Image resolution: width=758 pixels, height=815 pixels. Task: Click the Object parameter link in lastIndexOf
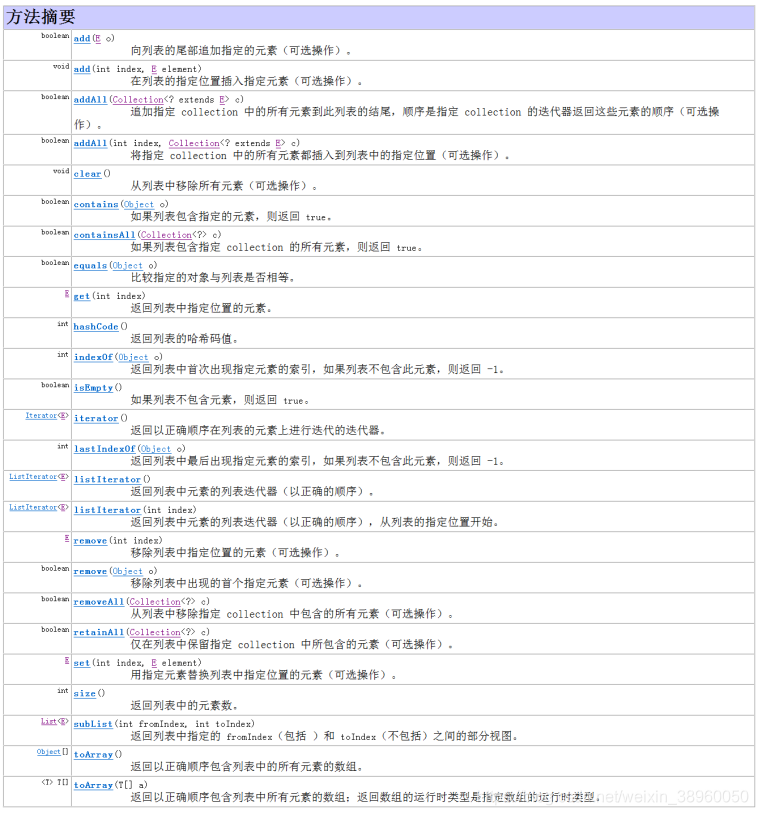(155, 450)
